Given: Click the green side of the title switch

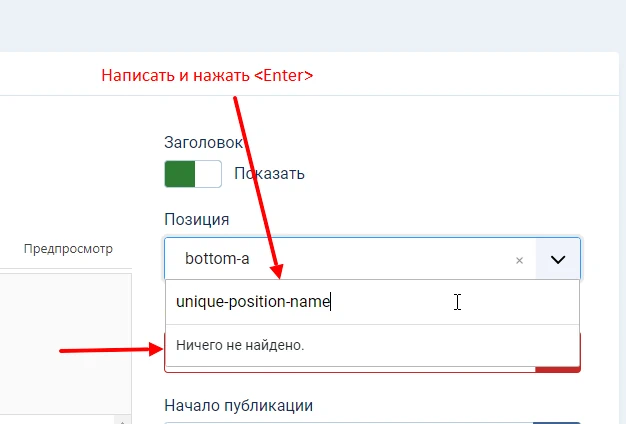Looking at the screenshot, I should [x=179, y=173].
